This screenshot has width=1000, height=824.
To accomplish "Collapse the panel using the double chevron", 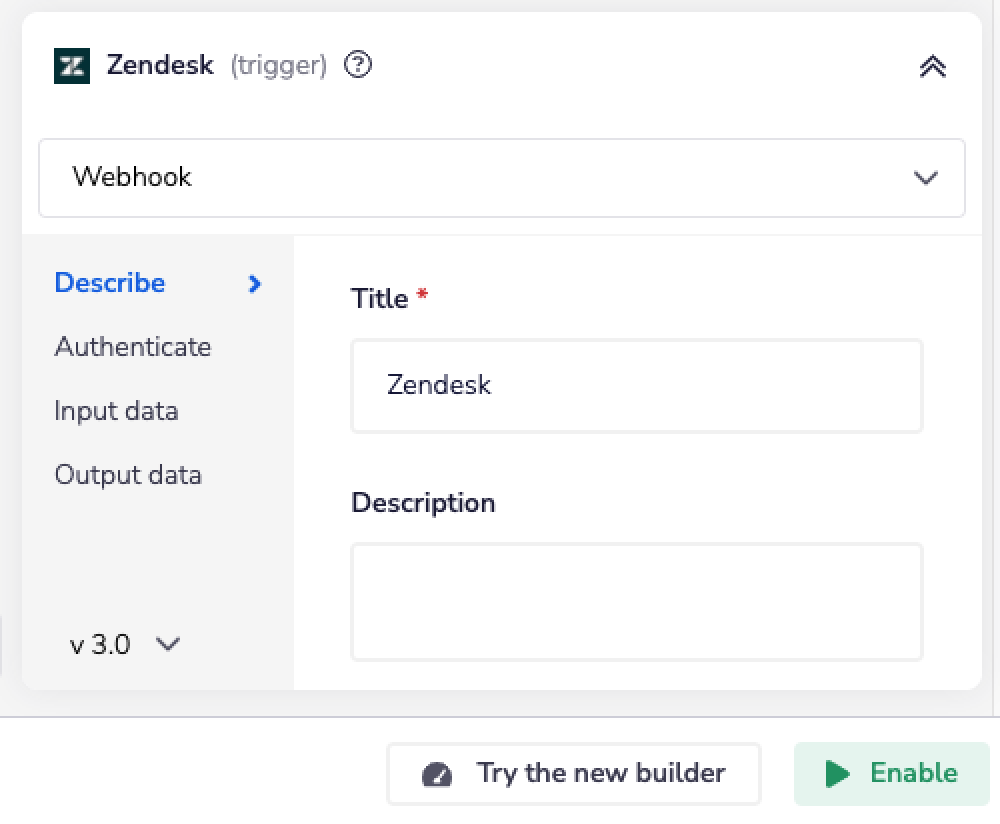I will point(932,66).
